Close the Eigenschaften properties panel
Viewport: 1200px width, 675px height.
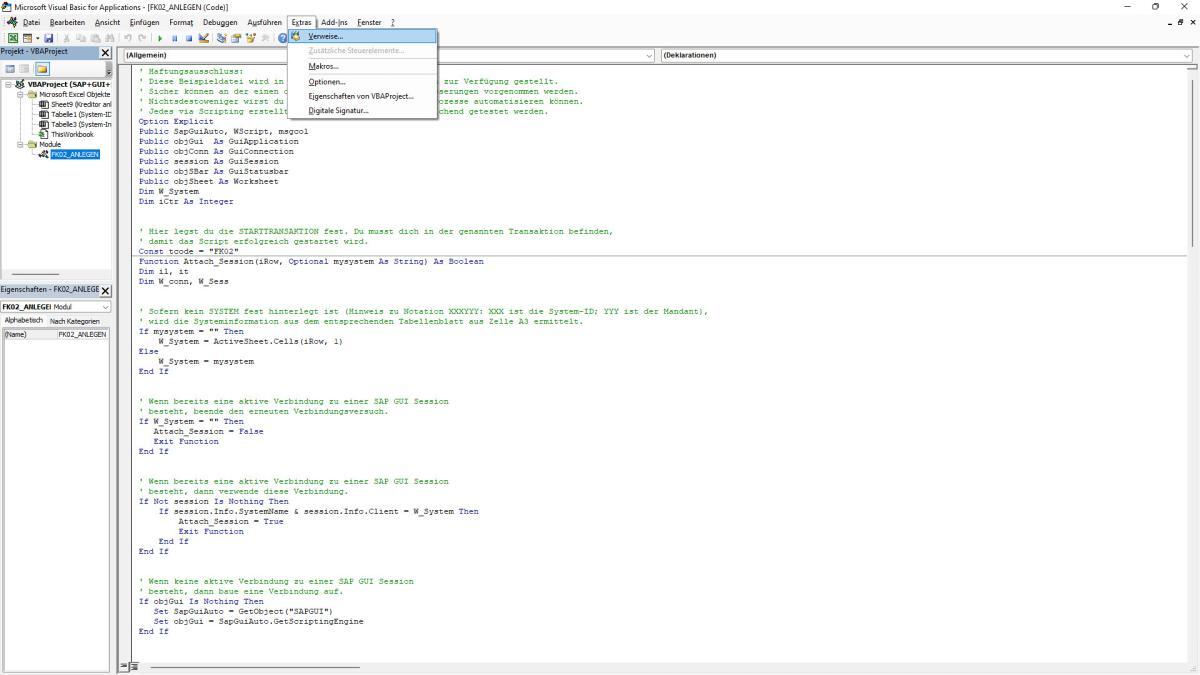tap(106, 290)
